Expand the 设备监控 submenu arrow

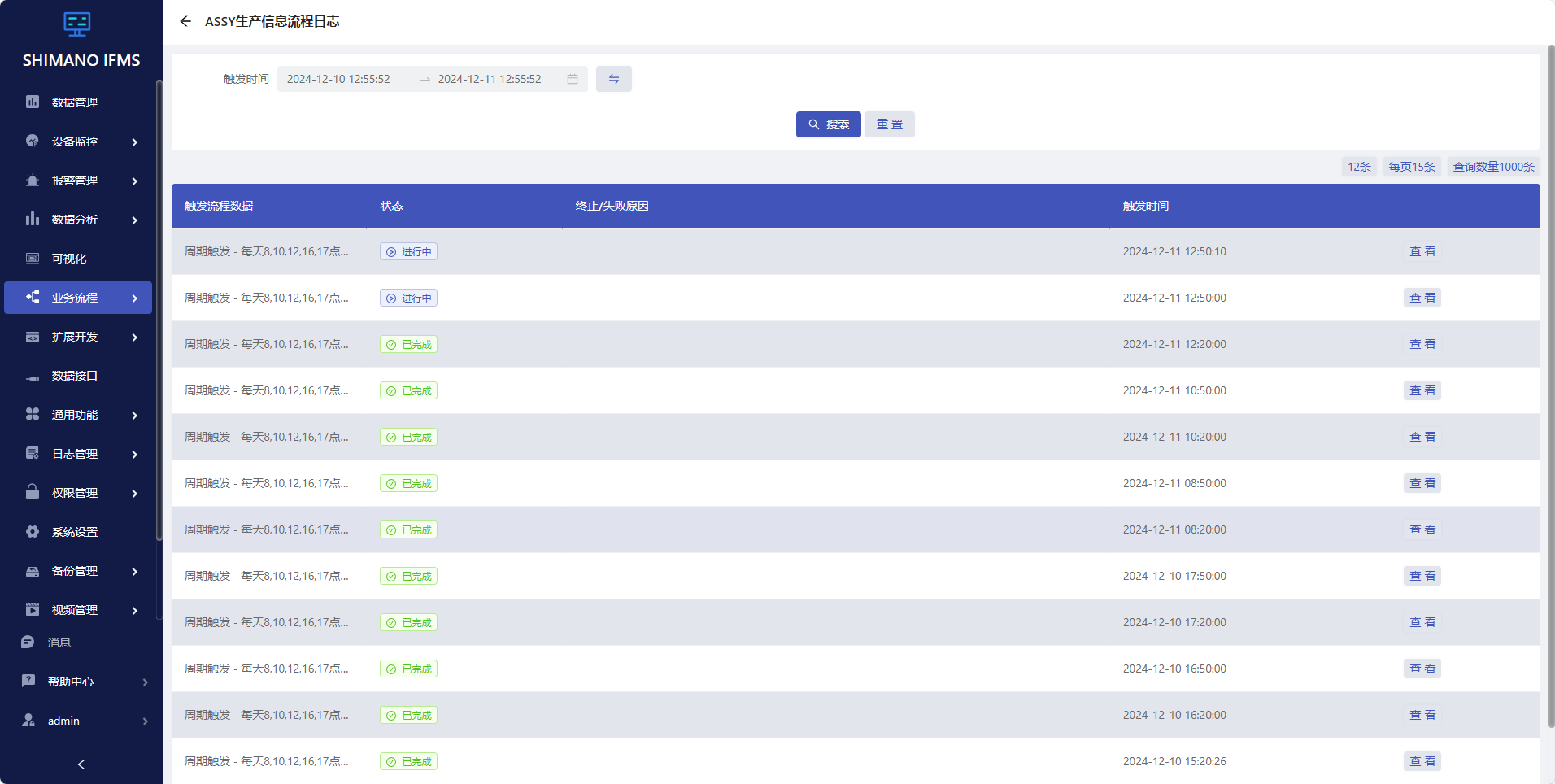pos(135,142)
